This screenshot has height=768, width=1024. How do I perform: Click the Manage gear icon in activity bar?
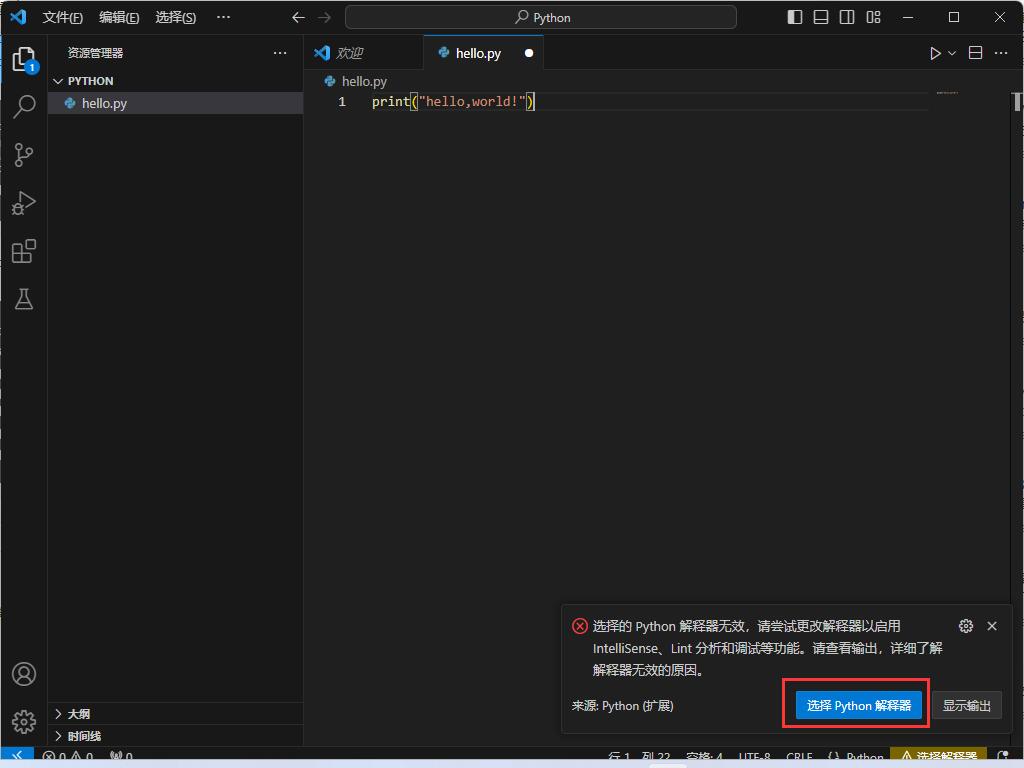coord(24,721)
